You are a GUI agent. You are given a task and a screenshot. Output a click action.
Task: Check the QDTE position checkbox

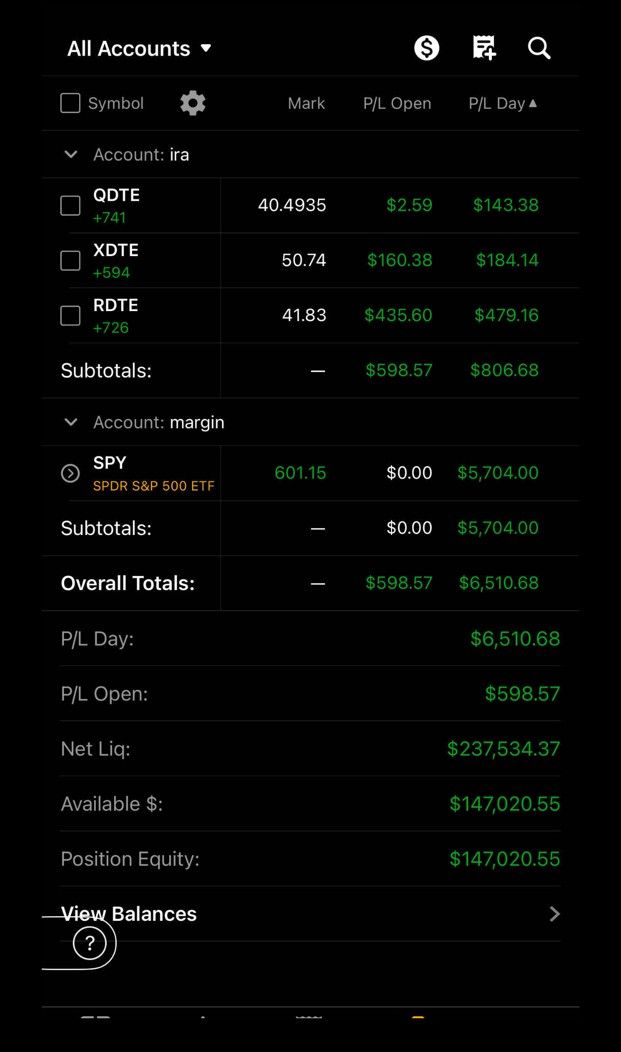tap(70, 205)
